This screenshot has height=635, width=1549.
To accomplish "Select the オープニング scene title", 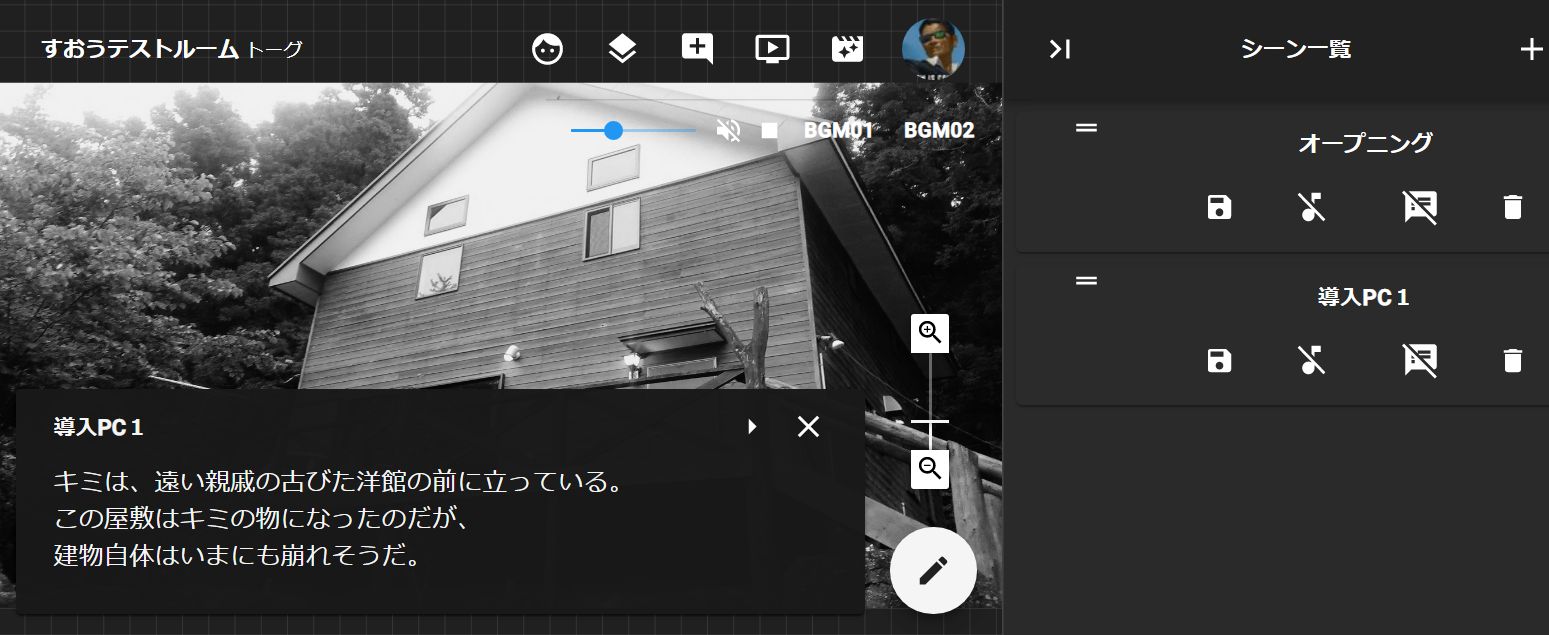I will point(1364,143).
